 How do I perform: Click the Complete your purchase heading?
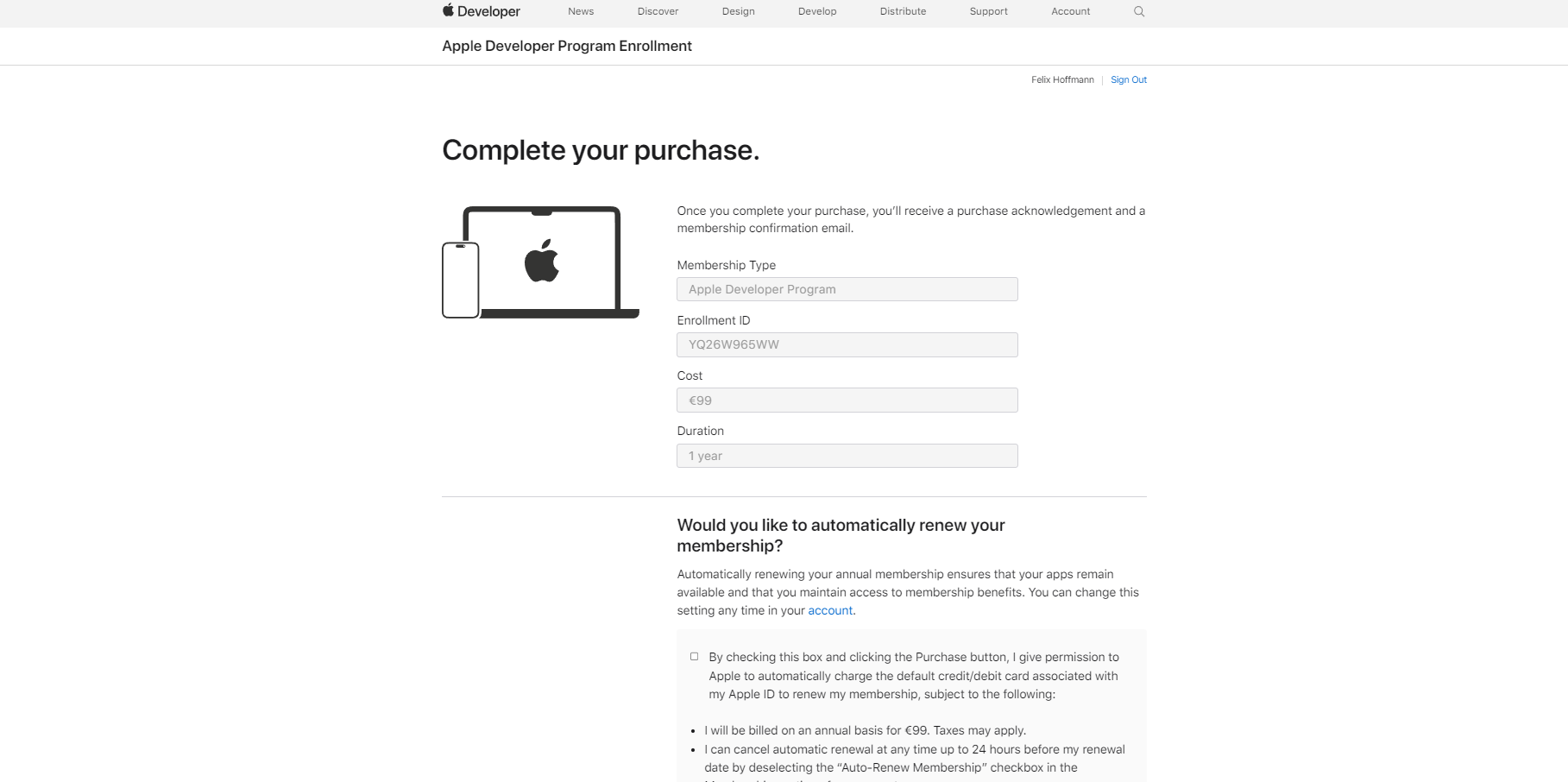(x=601, y=150)
